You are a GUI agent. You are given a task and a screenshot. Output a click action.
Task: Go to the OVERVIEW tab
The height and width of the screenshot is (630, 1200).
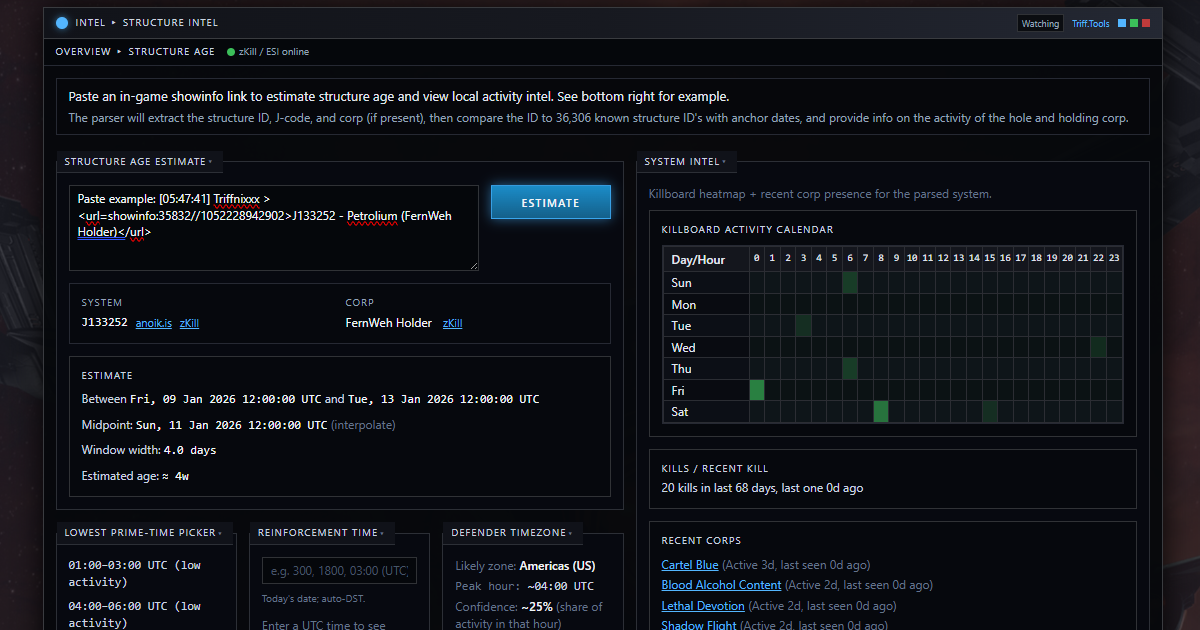[83, 51]
